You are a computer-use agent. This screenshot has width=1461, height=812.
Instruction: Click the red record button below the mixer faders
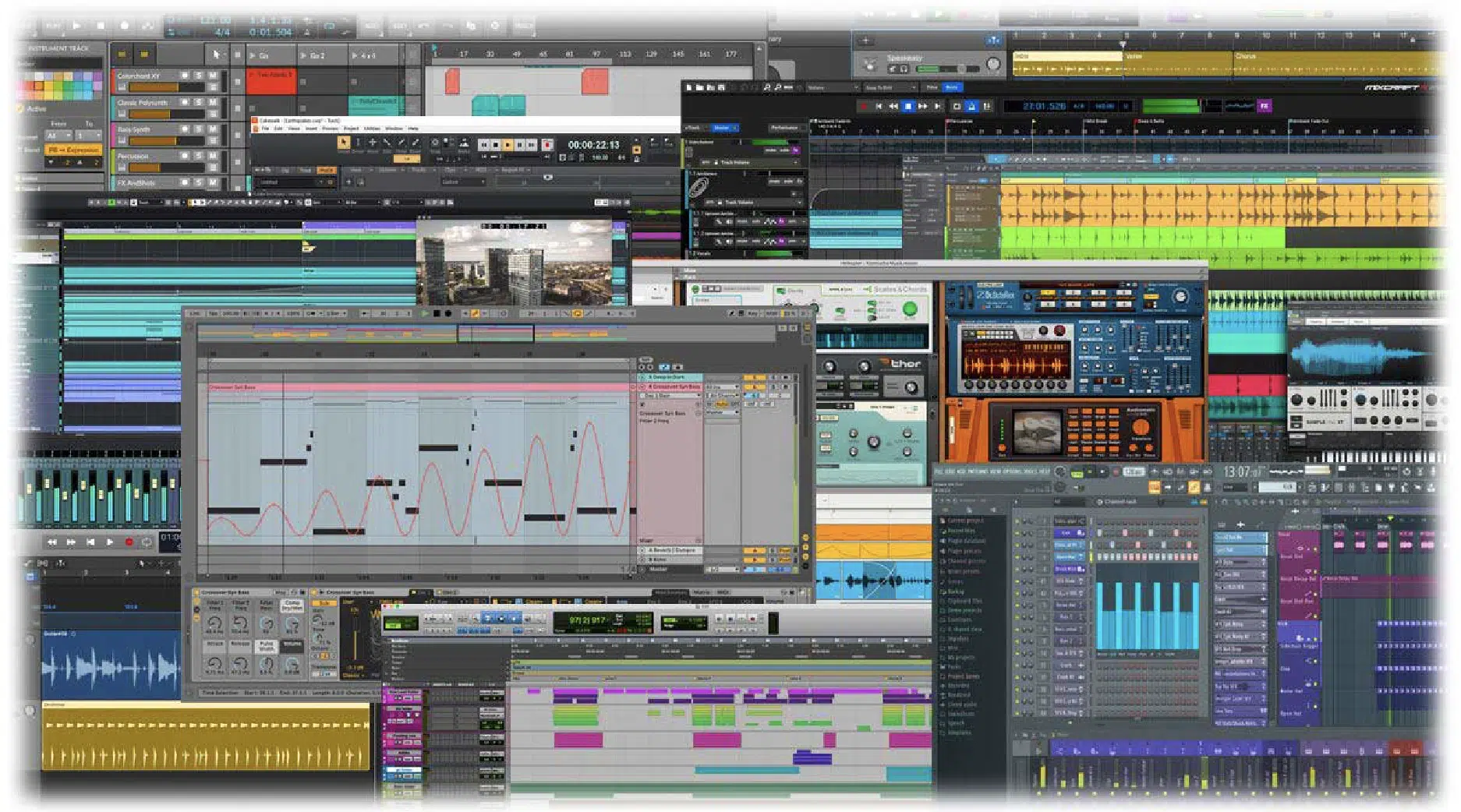129,542
